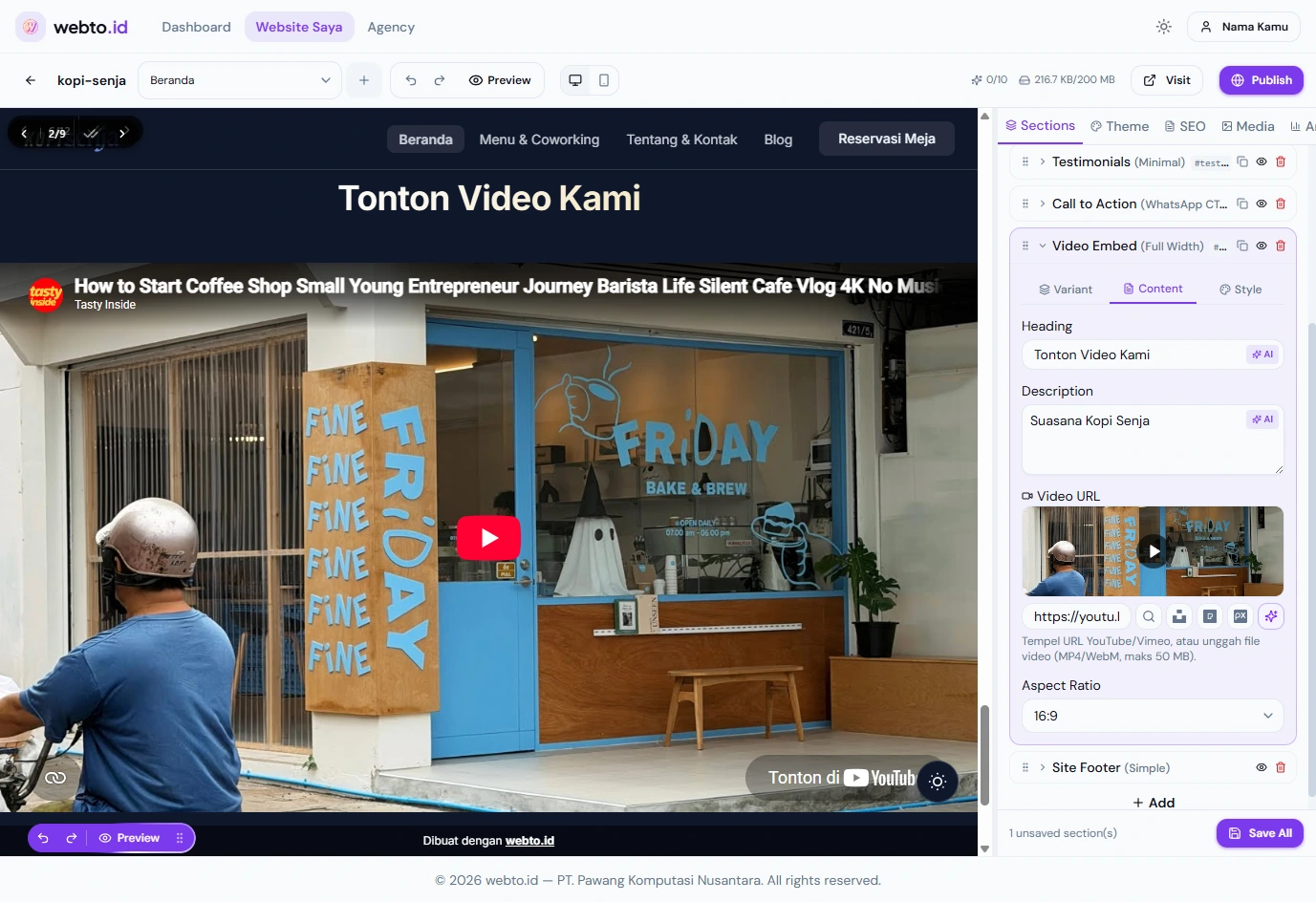Click the video thumbnail in Content panel
Image resolution: width=1316 pixels, height=902 pixels.
tap(1153, 551)
